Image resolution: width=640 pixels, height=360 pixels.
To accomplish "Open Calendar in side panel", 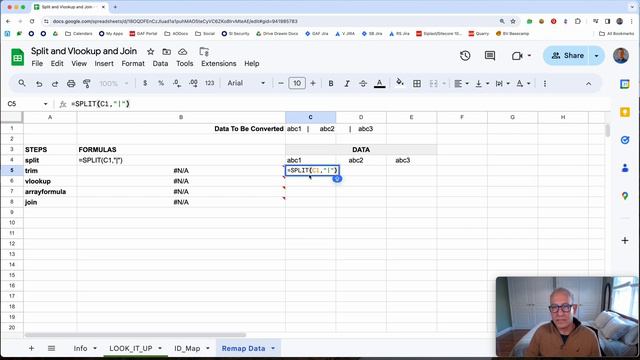I will click(625, 84).
